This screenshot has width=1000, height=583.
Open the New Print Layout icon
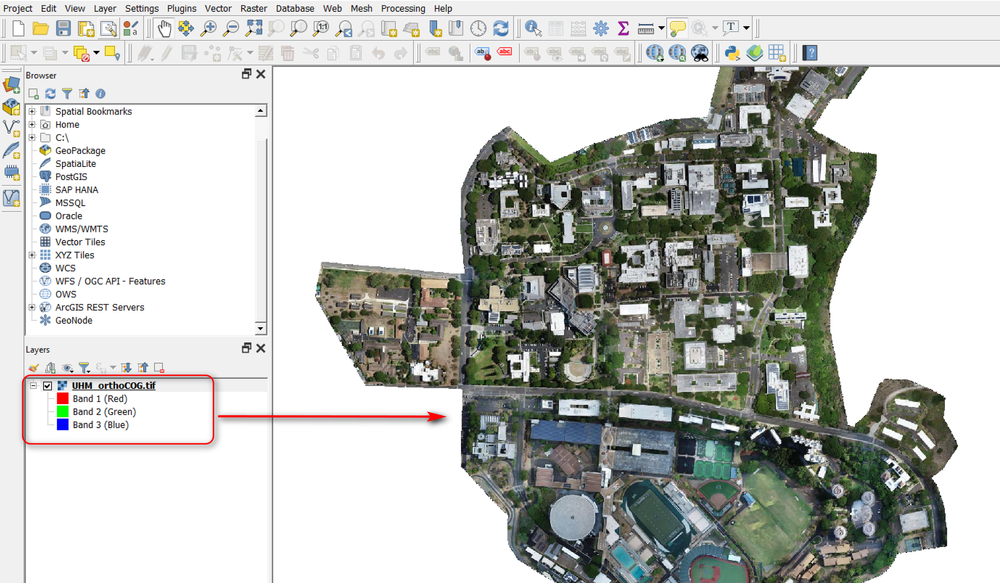(85, 29)
